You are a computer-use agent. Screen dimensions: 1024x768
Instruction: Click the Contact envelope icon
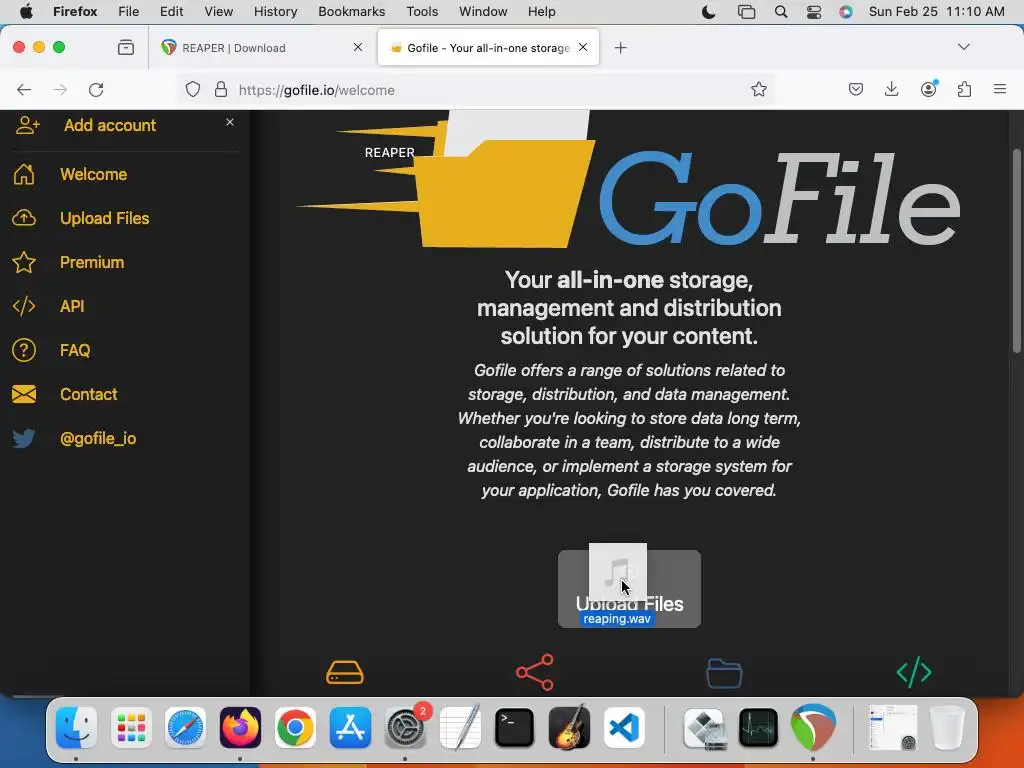(24, 394)
